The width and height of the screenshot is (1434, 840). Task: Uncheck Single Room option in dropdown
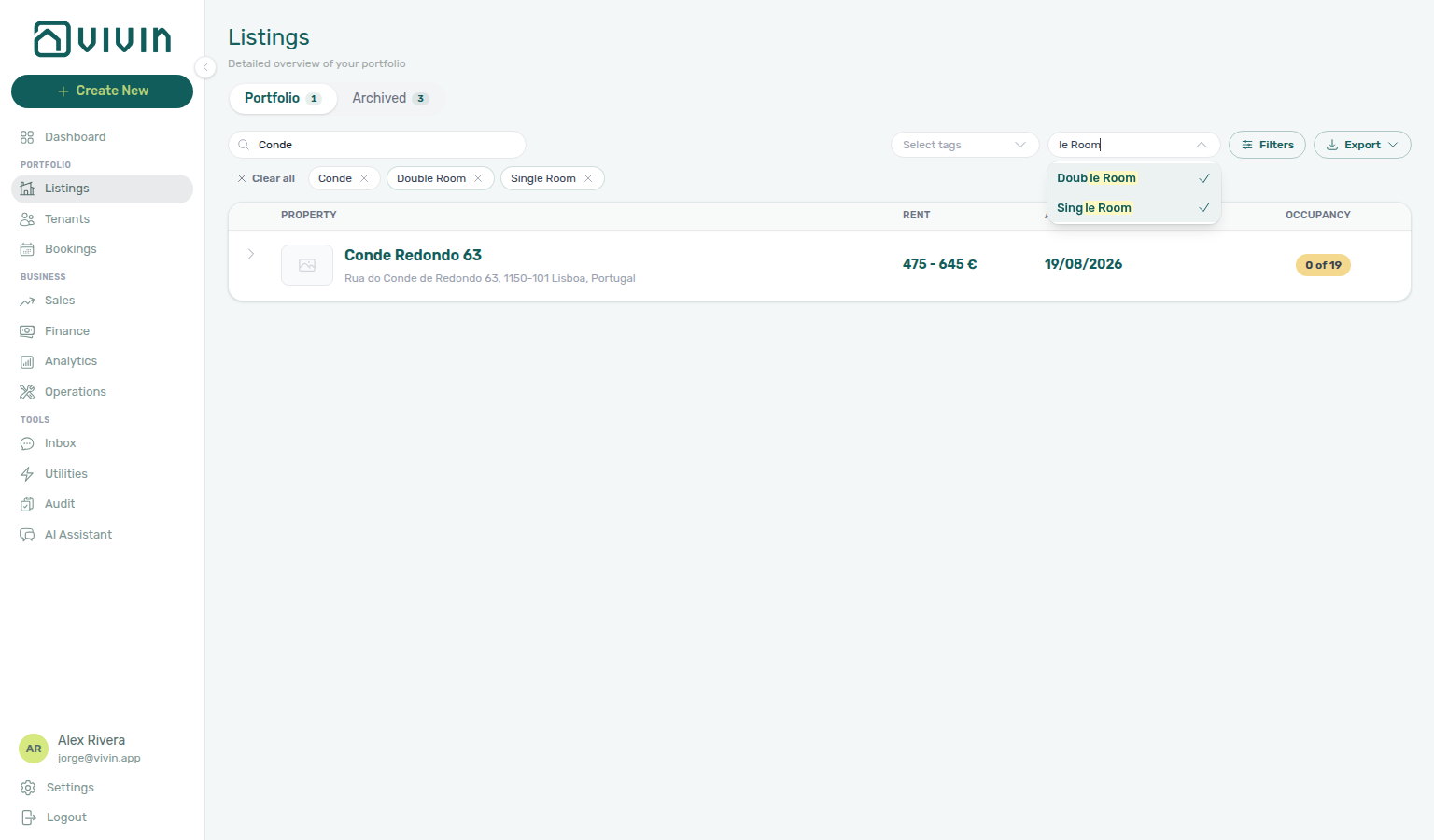tap(1134, 208)
